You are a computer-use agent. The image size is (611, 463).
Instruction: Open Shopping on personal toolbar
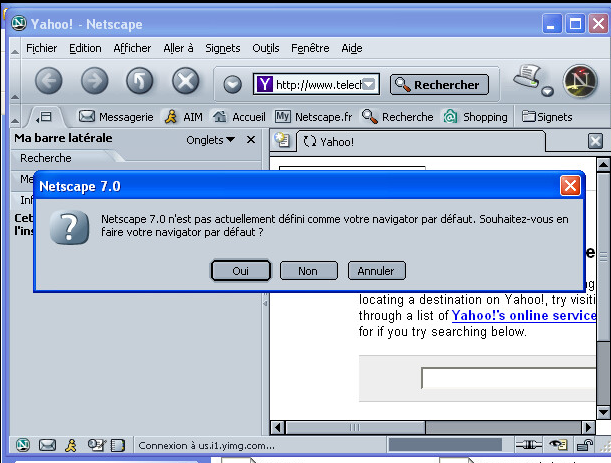coord(475,117)
